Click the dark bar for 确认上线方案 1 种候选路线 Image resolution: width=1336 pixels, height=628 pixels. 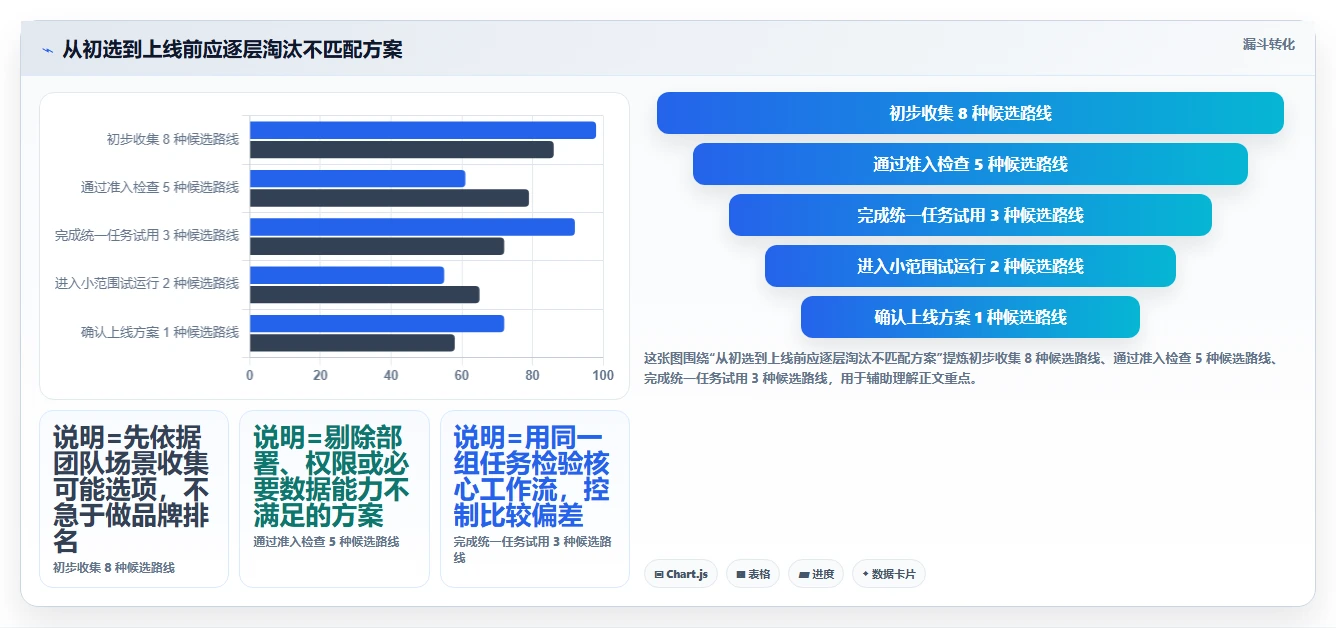352,343
